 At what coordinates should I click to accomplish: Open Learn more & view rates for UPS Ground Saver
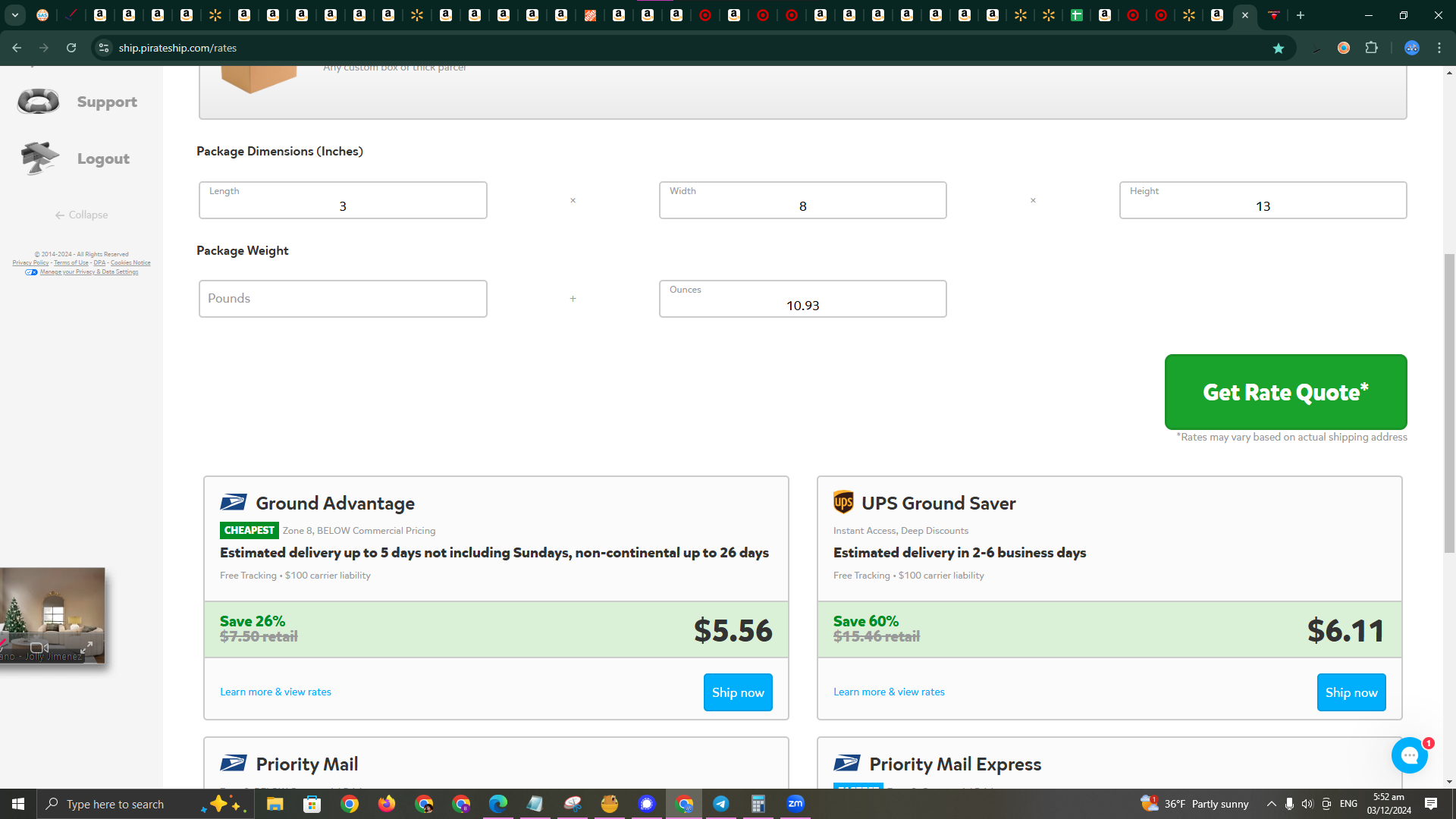pyautogui.click(x=889, y=692)
